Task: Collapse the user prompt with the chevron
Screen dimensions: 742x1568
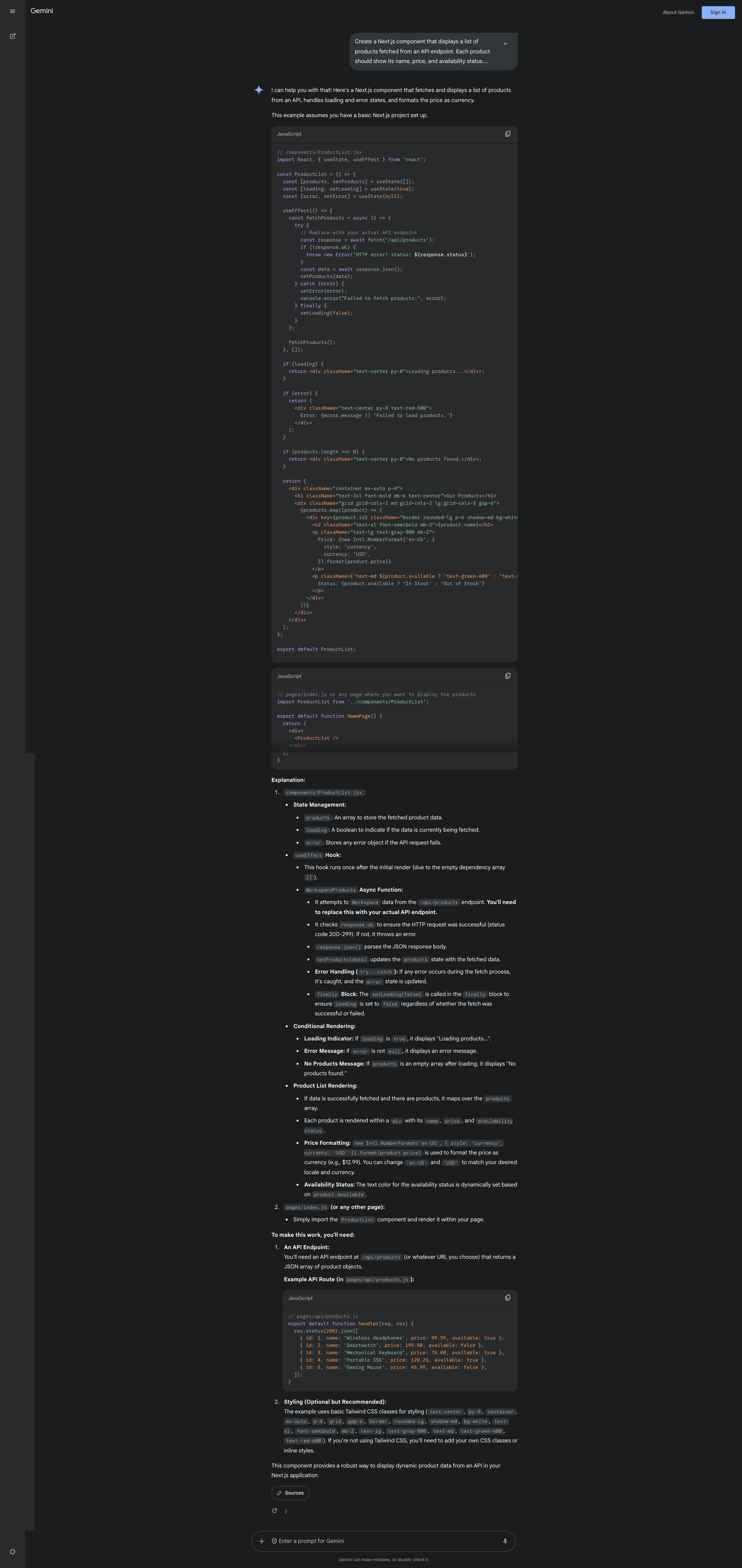Action: tap(505, 43)
